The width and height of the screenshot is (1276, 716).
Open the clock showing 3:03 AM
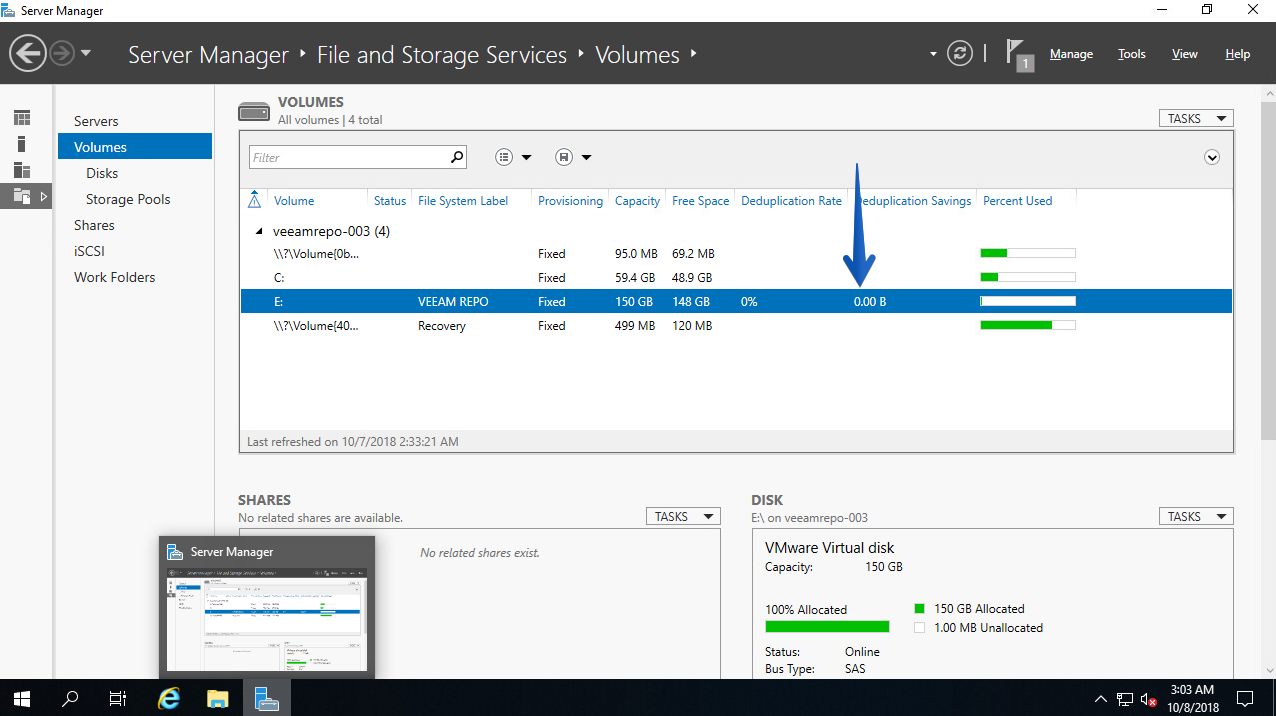click(x=1191, y=698)
